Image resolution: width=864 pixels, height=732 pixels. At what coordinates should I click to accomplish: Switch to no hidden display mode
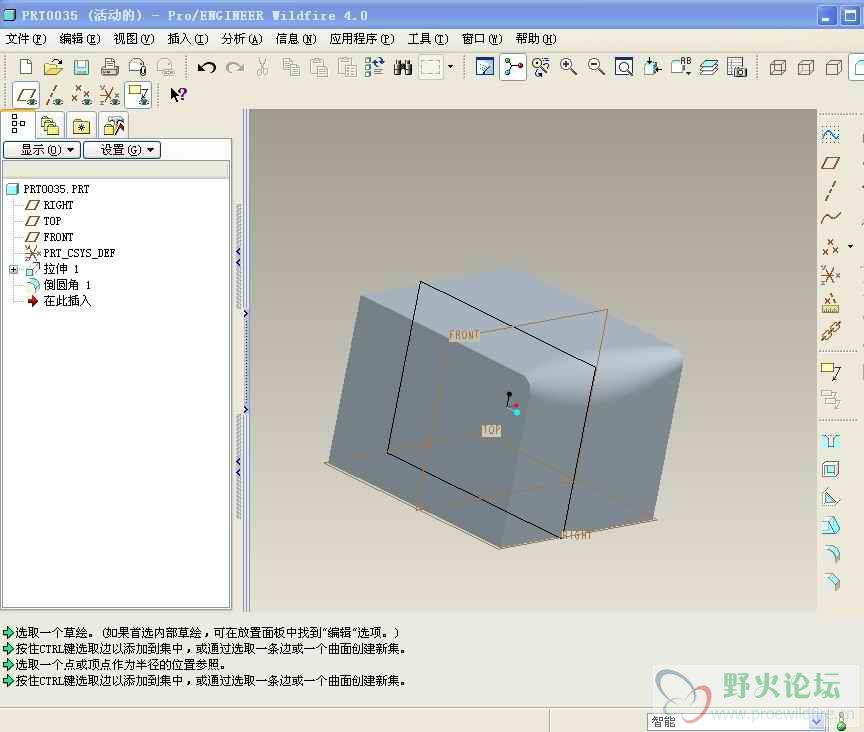tap(834, 67)
